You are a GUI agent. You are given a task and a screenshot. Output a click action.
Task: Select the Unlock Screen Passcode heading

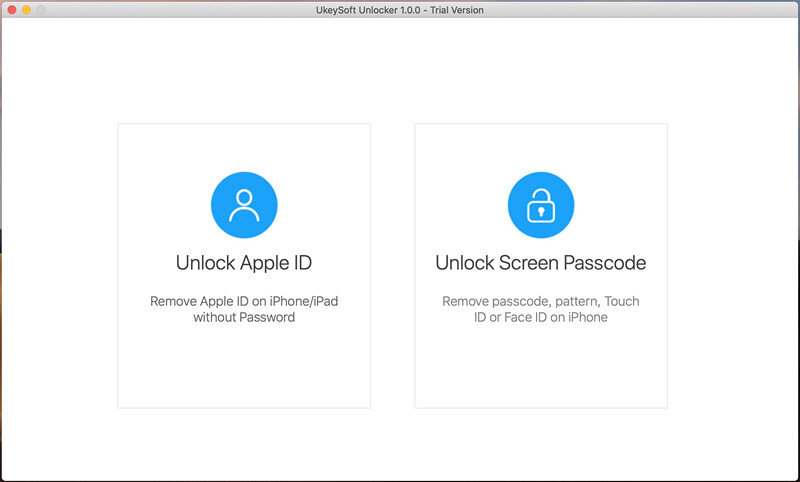point(541,263)
